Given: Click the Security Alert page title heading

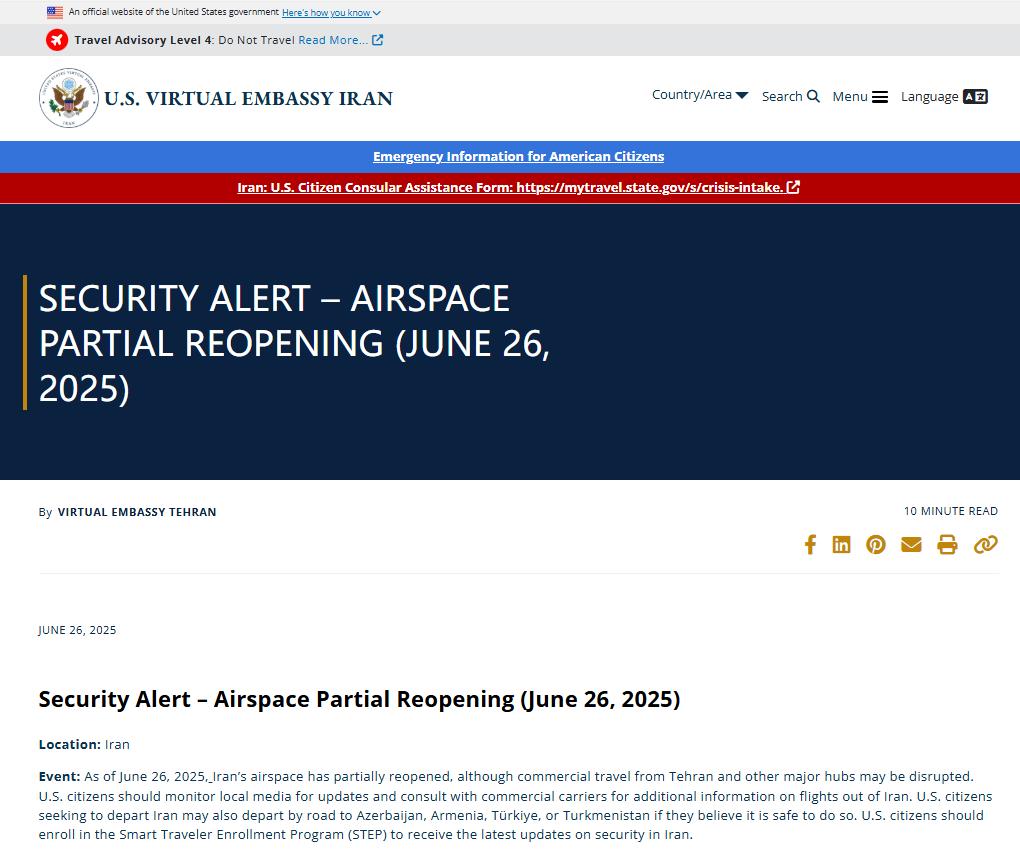Looking at the screenshot, I should tap(294, 342).
